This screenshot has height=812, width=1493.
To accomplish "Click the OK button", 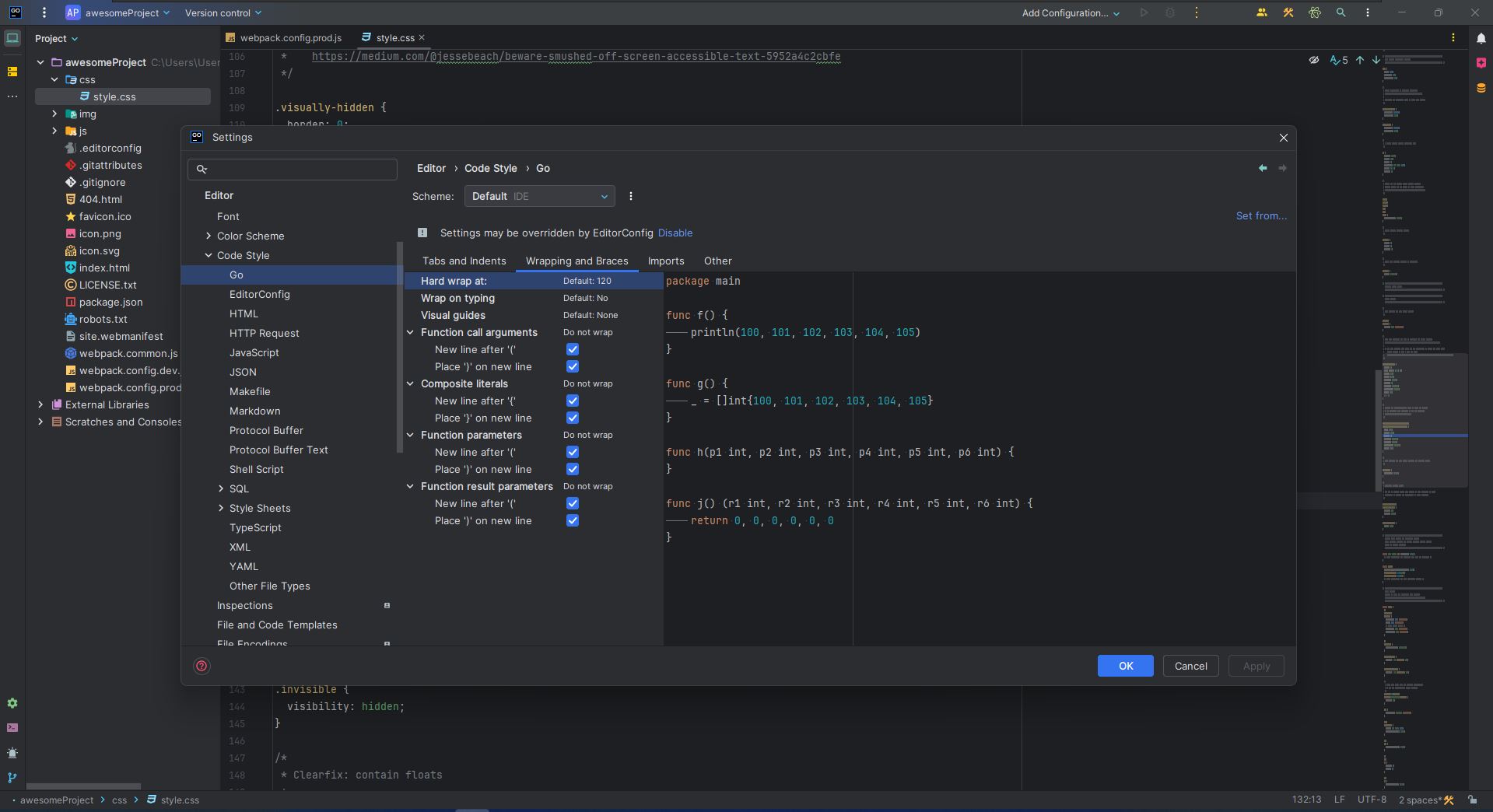I will pos(1125,666).
